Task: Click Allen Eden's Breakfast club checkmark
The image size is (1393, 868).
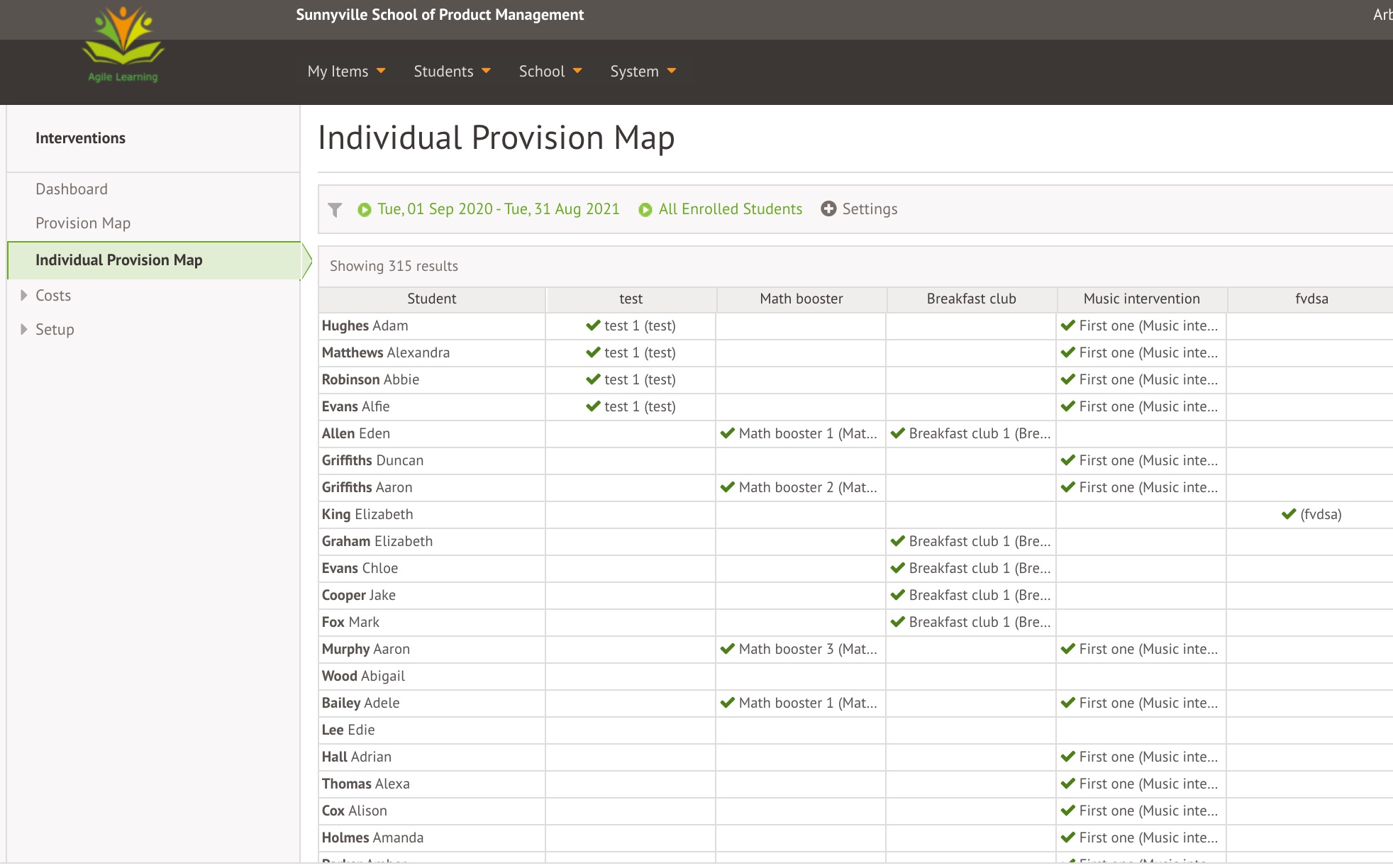Action: click(x=898, y=433)
